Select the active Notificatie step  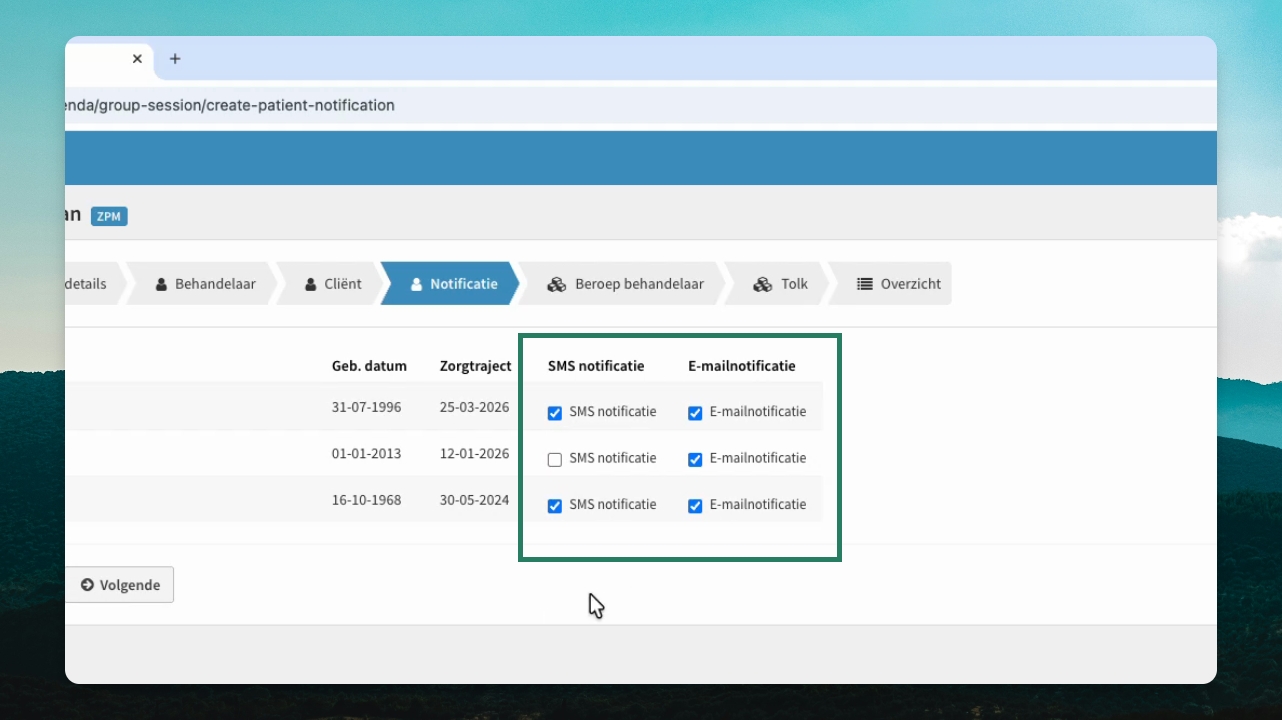tap(453, 283)
